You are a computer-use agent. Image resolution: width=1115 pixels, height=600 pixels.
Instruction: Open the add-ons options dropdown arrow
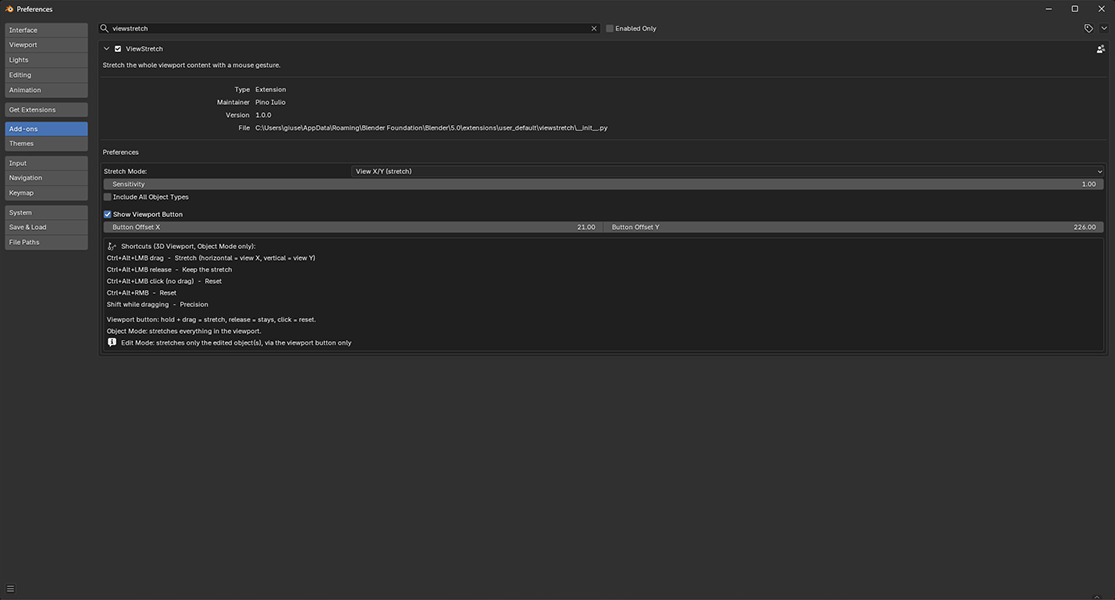point(1104,28)
